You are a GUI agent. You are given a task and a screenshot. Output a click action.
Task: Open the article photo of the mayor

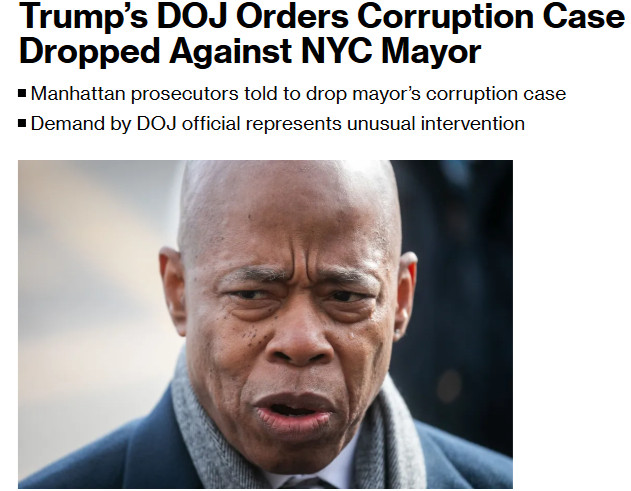tap(265, 324)
